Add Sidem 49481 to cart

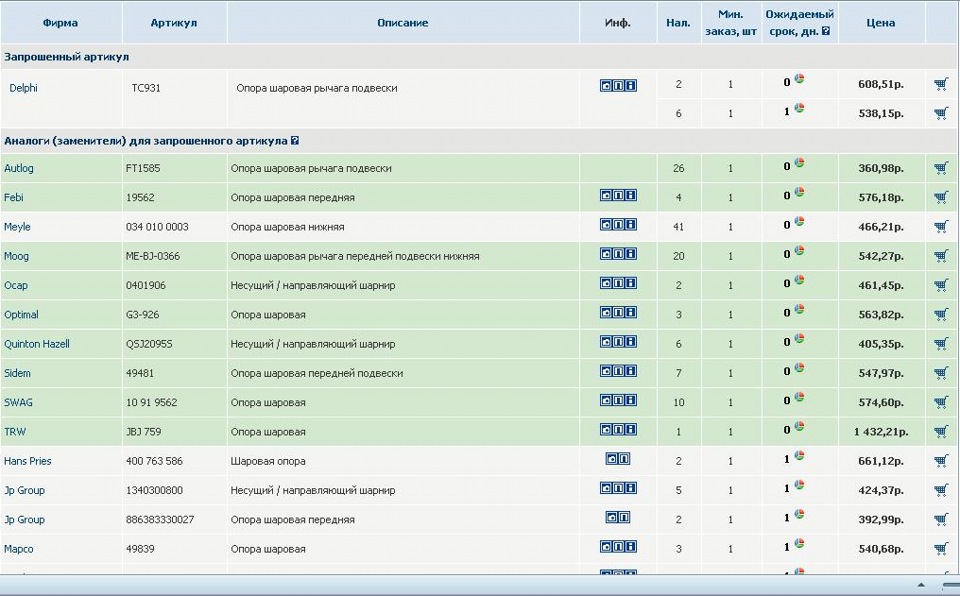(941, 373)
